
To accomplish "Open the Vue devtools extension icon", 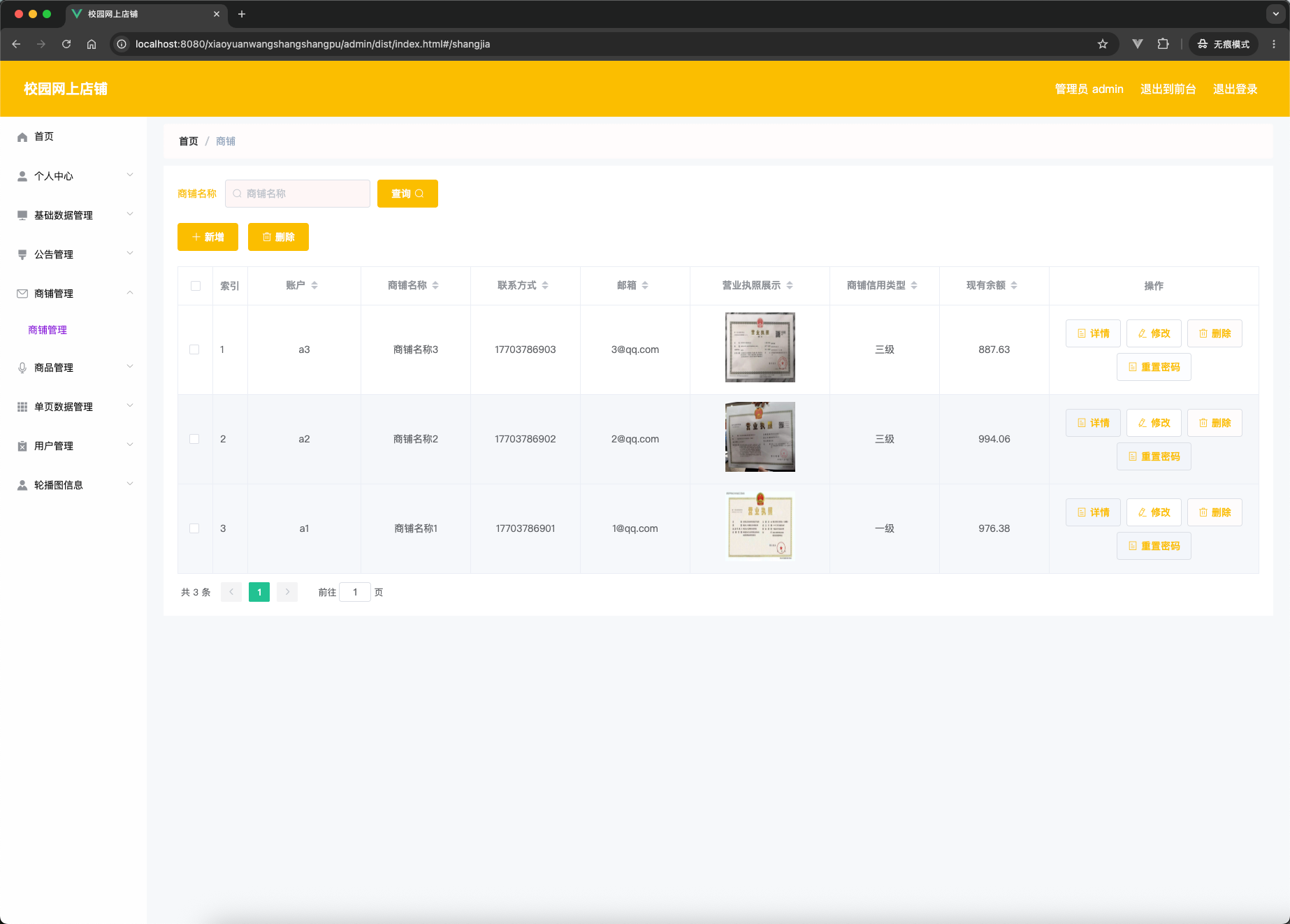I will pyautogui.click(x=1138, y=44).
